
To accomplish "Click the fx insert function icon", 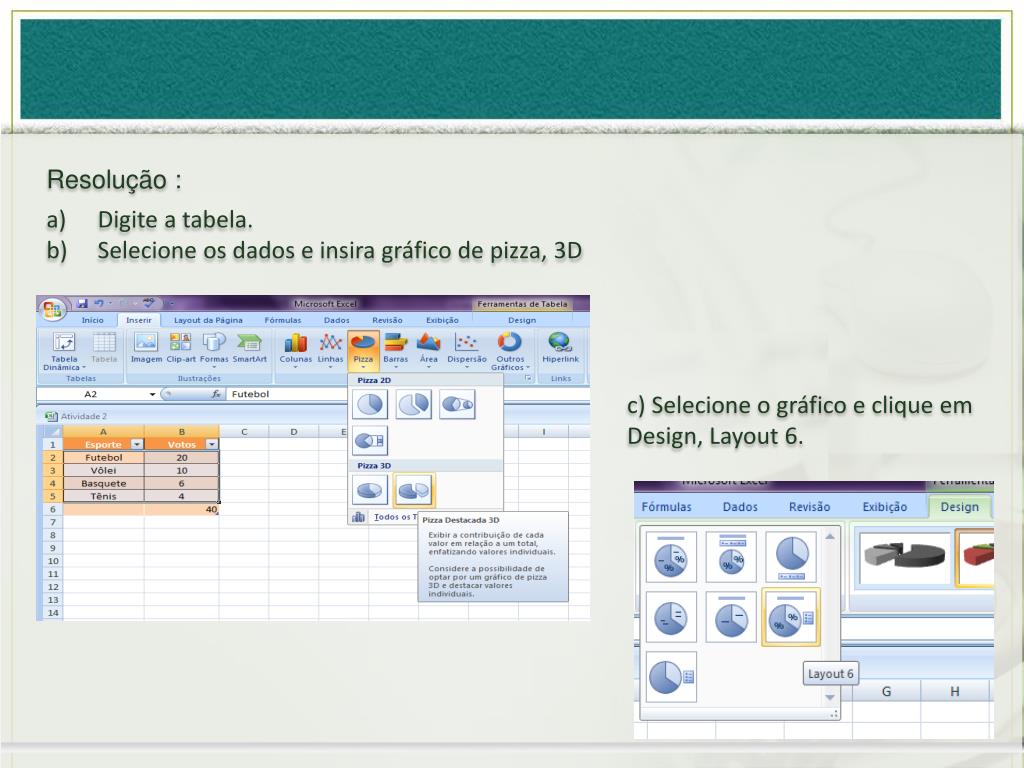I will (x=216, y=394).
